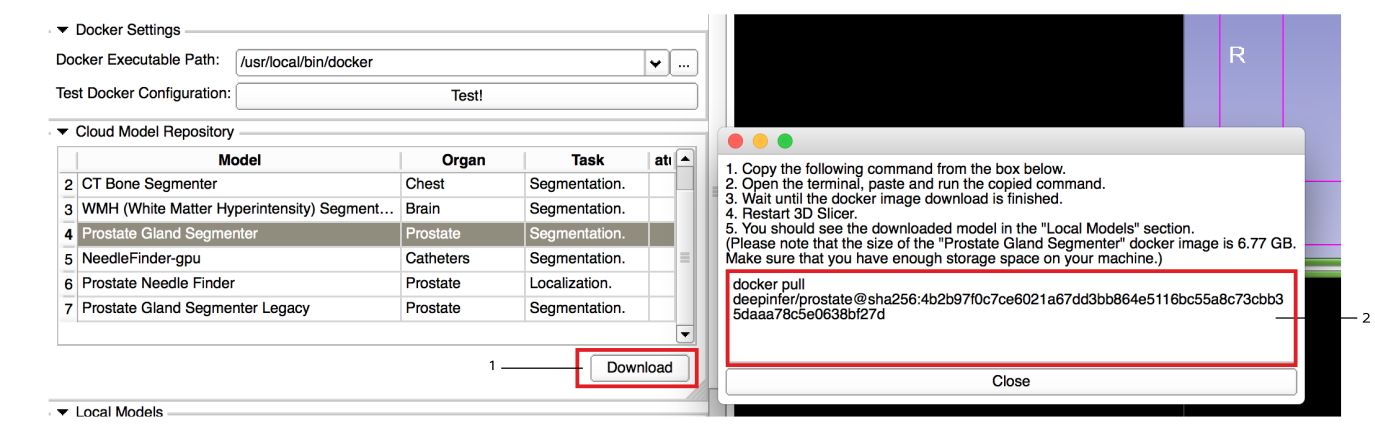Click the green zoom button on dialog
Viewport: 1375px width, 438px height.
pos(785,141)
